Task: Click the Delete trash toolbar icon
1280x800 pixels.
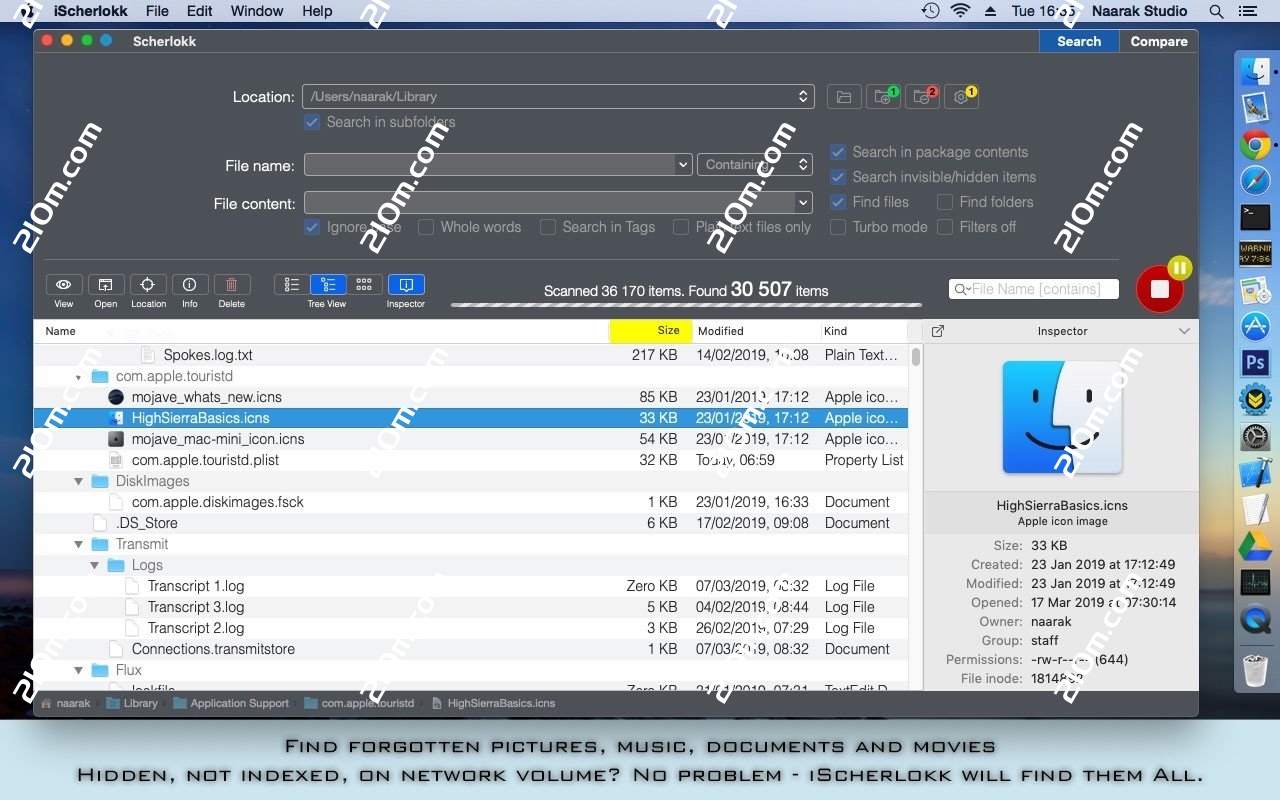Action: coord(232,285)
